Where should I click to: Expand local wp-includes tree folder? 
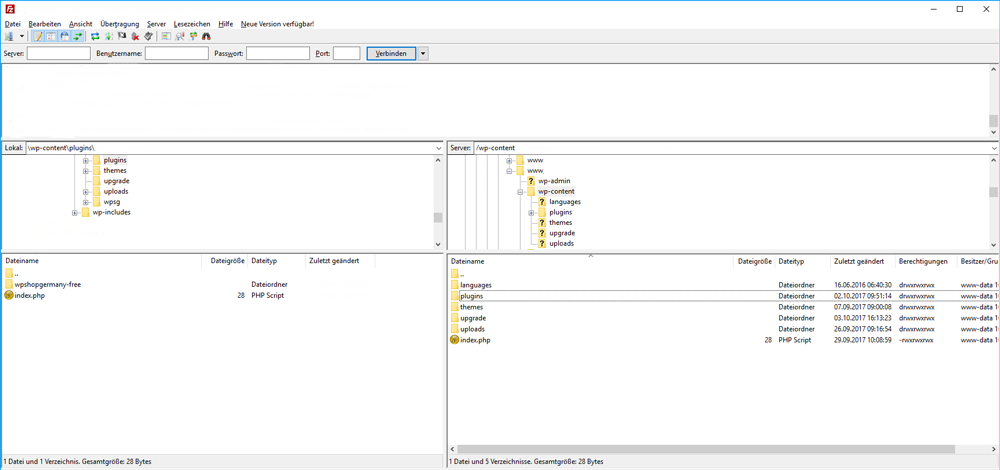coord(75,212)
